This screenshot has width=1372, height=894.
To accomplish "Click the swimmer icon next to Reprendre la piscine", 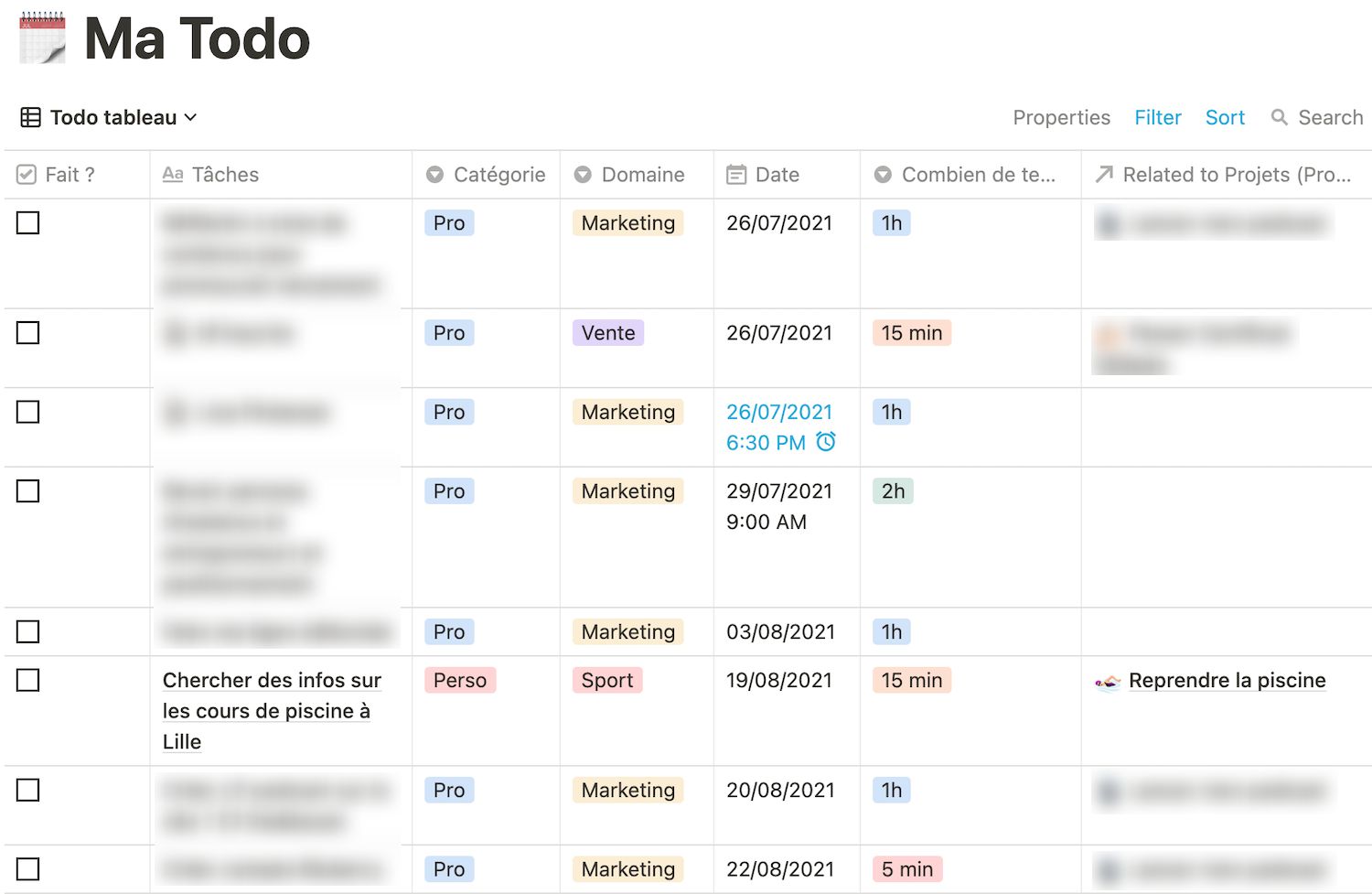I will [x=1108, y=682].
